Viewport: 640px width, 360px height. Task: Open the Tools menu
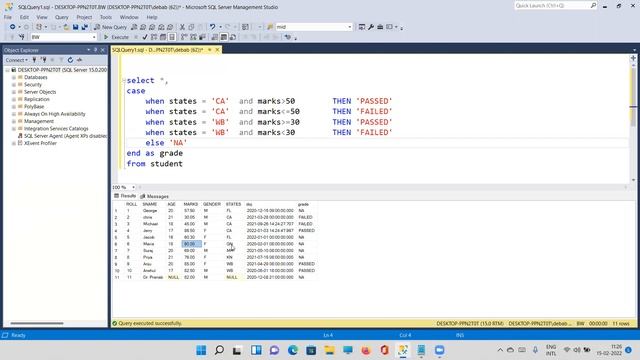(x=106, y=17)
